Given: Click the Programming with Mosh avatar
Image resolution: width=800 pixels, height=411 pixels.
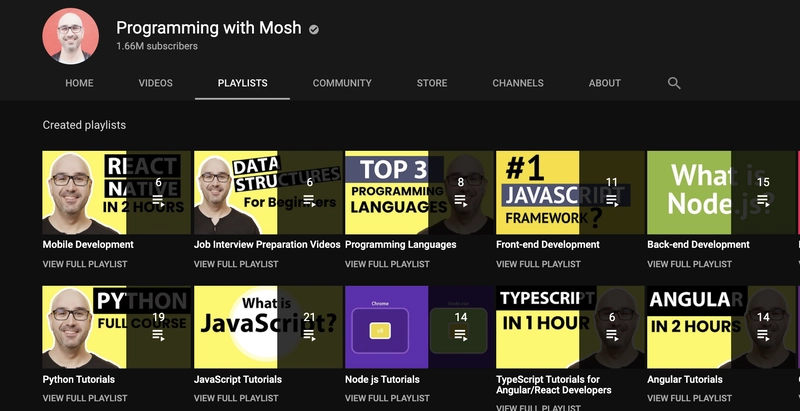Looking at the screenshot, I should (70, 36).
